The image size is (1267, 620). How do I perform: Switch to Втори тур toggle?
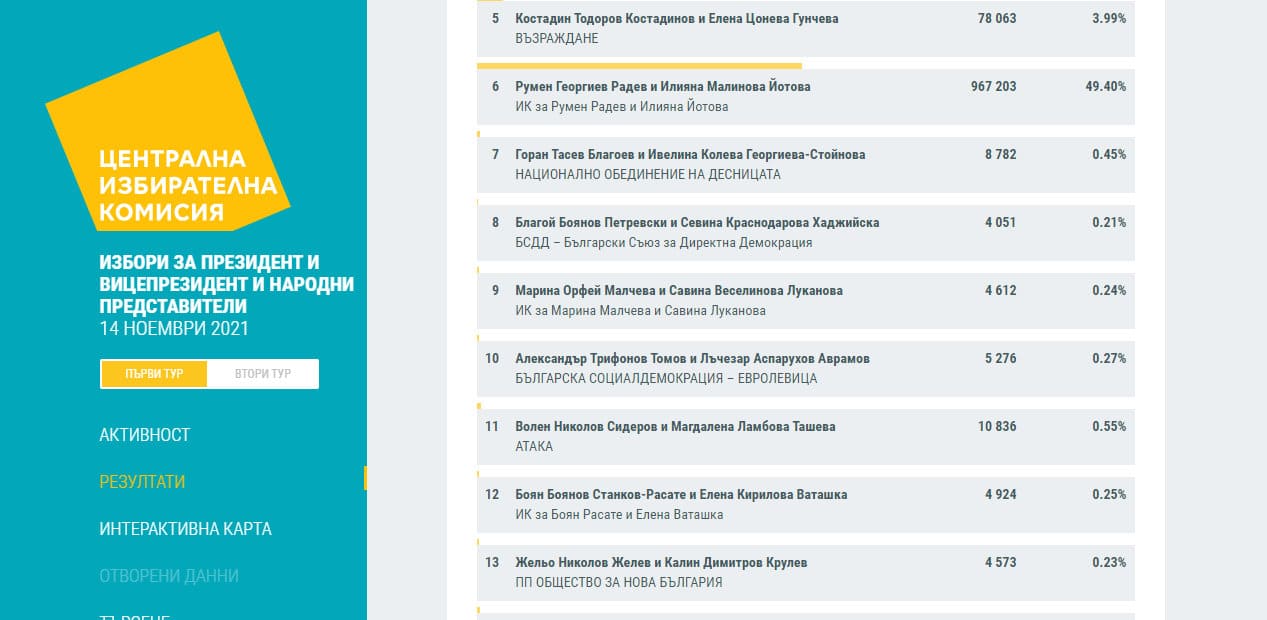tap(263, 374)
